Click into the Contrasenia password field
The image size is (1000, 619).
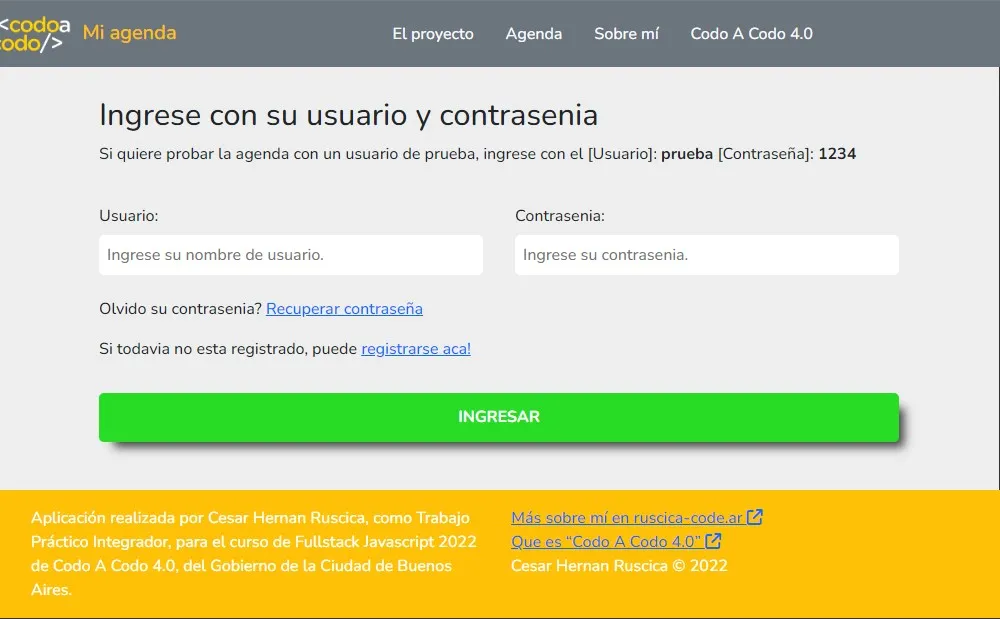coord(706,255)
